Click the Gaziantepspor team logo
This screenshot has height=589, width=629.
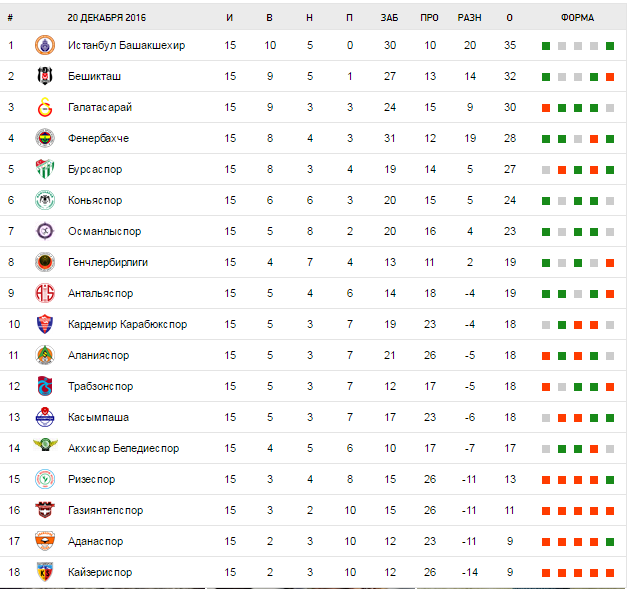[44, 510]
